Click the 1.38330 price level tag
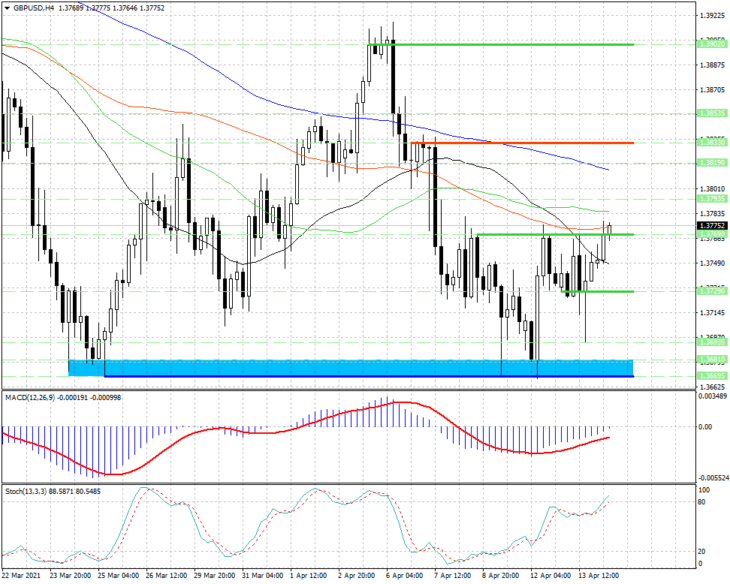The width and height of the screenshot is (730, 584). click(x=711, y=142)
